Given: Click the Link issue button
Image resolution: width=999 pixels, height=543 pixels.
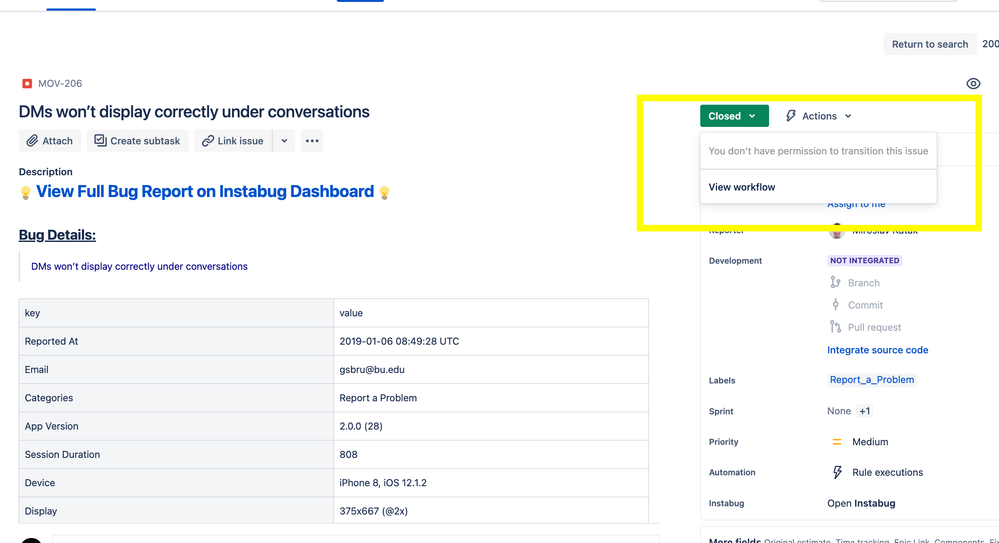Looking at the screenshot, I should point(233,141).
